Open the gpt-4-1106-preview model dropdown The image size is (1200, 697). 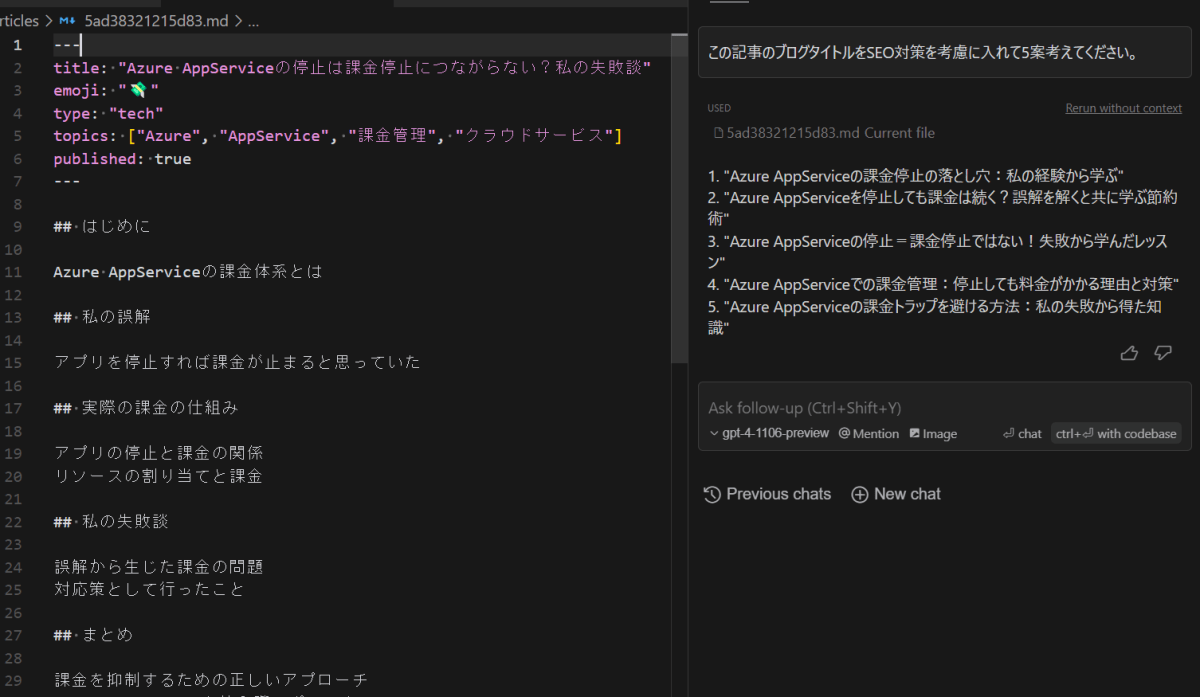[x=769, y=433]
